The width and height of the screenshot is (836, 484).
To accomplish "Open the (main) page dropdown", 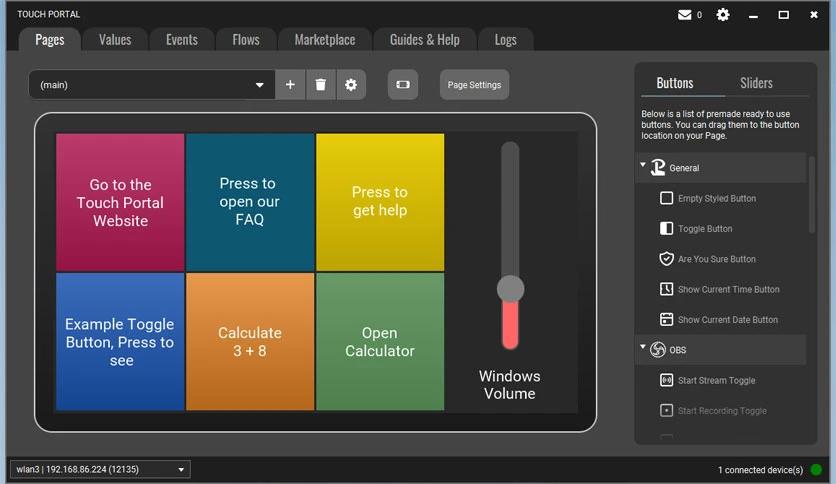I will click(152, 85).
